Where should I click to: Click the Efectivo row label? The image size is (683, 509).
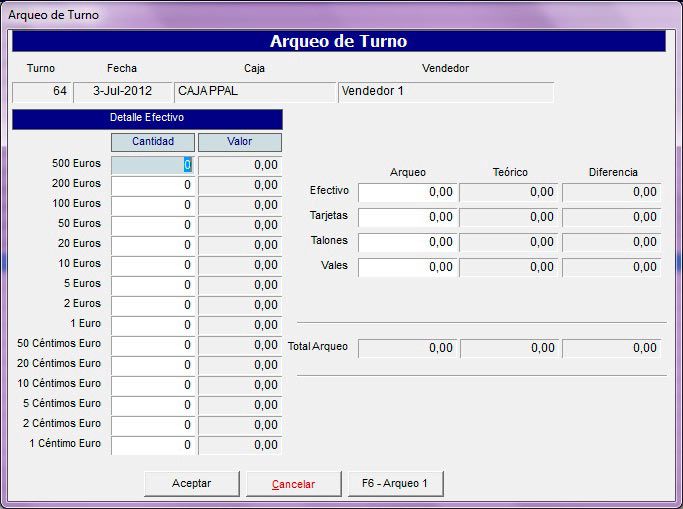(x=329, y=190)
